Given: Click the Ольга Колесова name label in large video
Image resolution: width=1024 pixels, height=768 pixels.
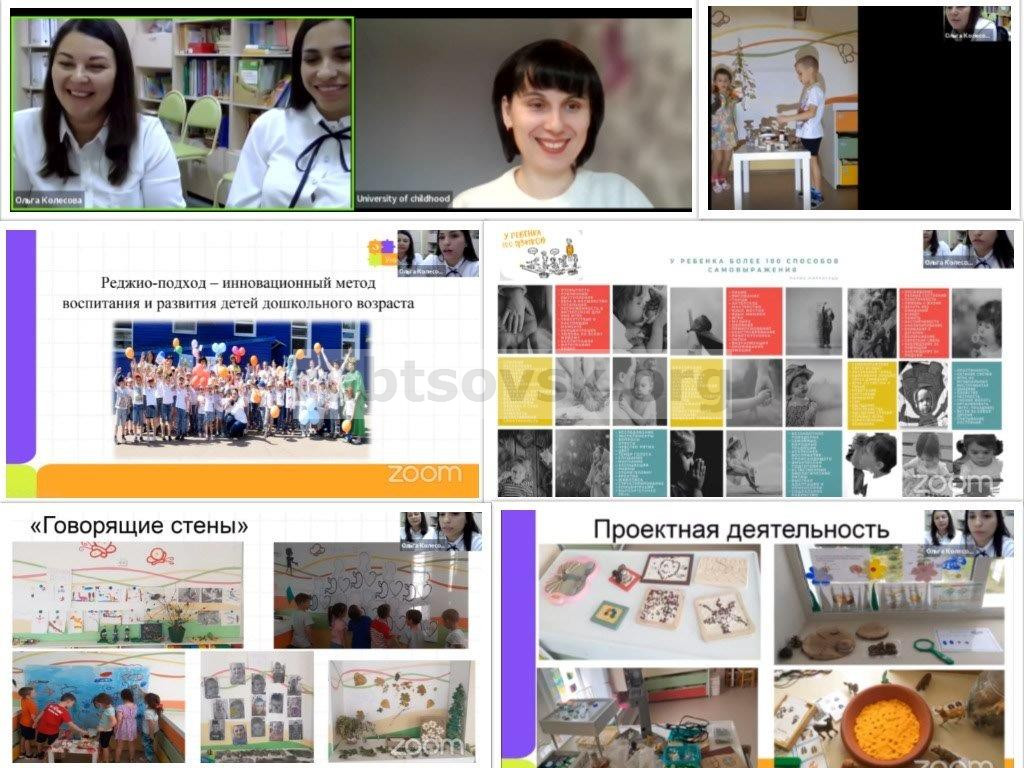Looking at the screenshot, I should pyautogui.click(x=48, y=200).
